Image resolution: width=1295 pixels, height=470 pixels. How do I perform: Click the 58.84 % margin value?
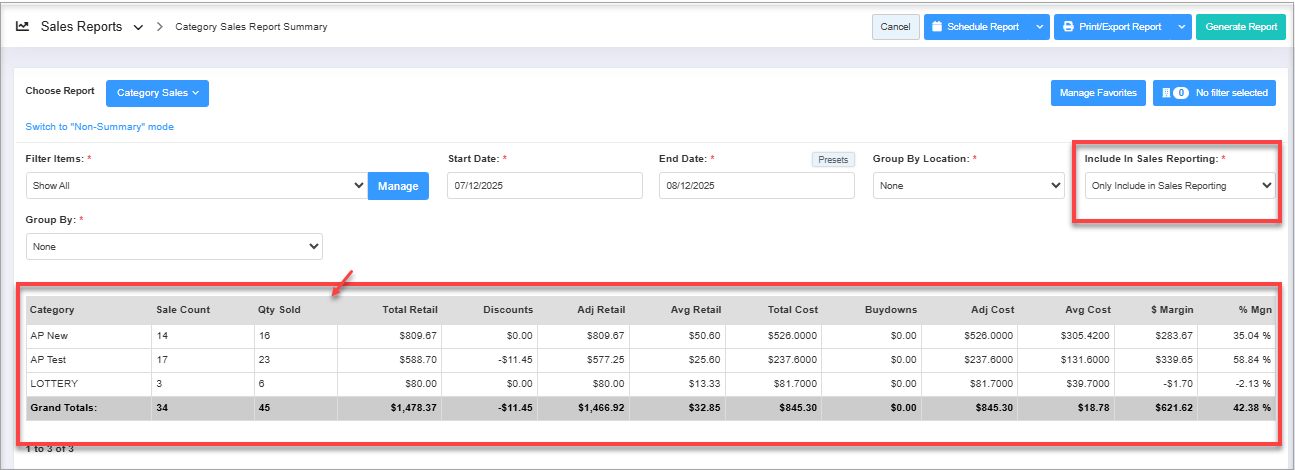(1252, 360)
